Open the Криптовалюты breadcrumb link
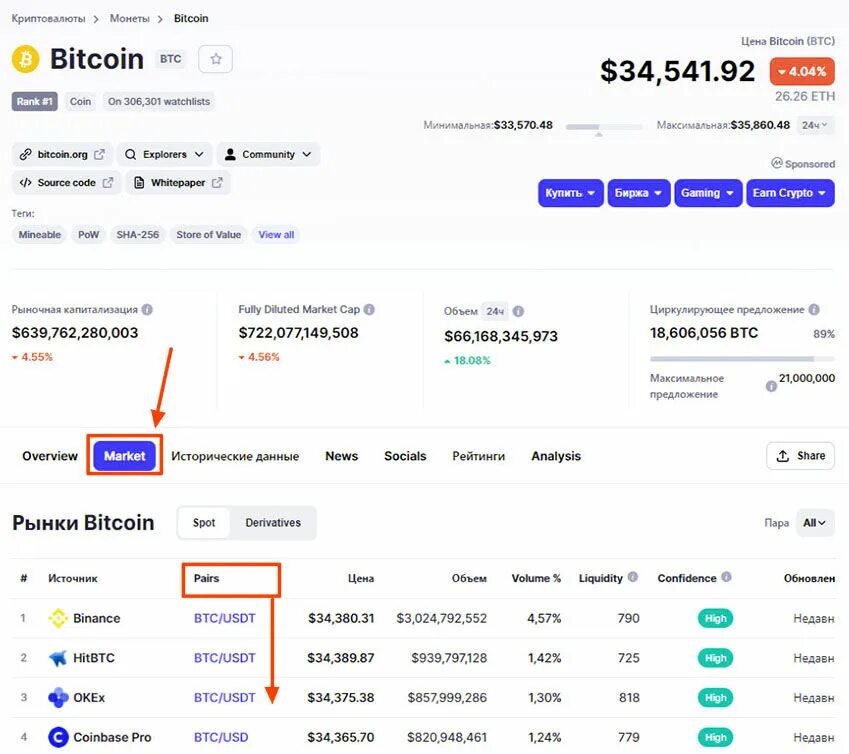Image resolution: width=849 pixels, height=754 pixels. (x=48, y=18)
